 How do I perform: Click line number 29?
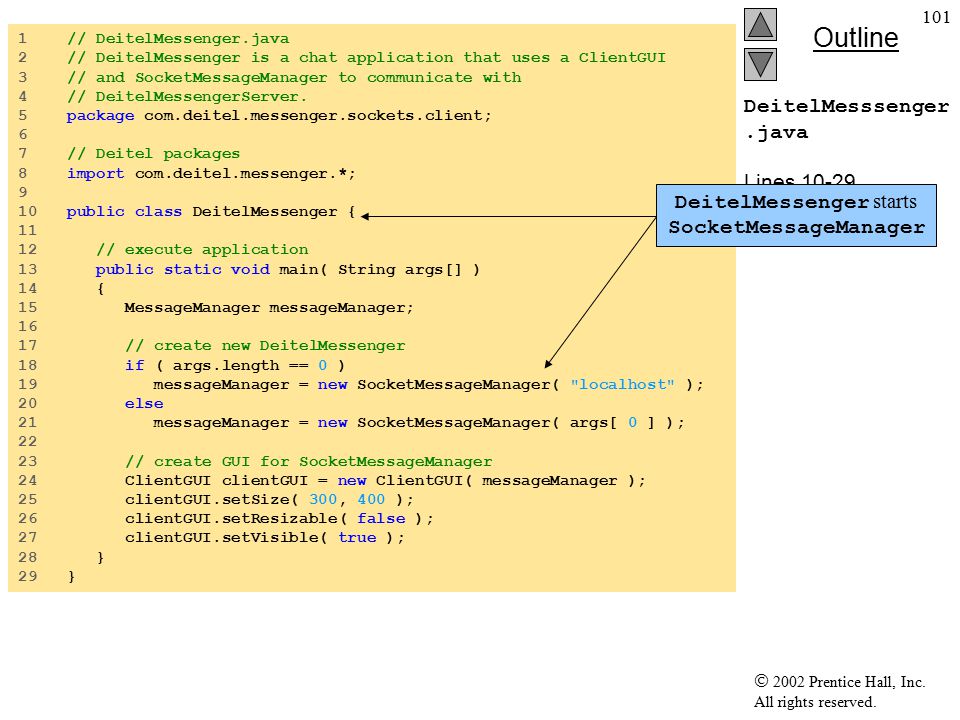28,576
